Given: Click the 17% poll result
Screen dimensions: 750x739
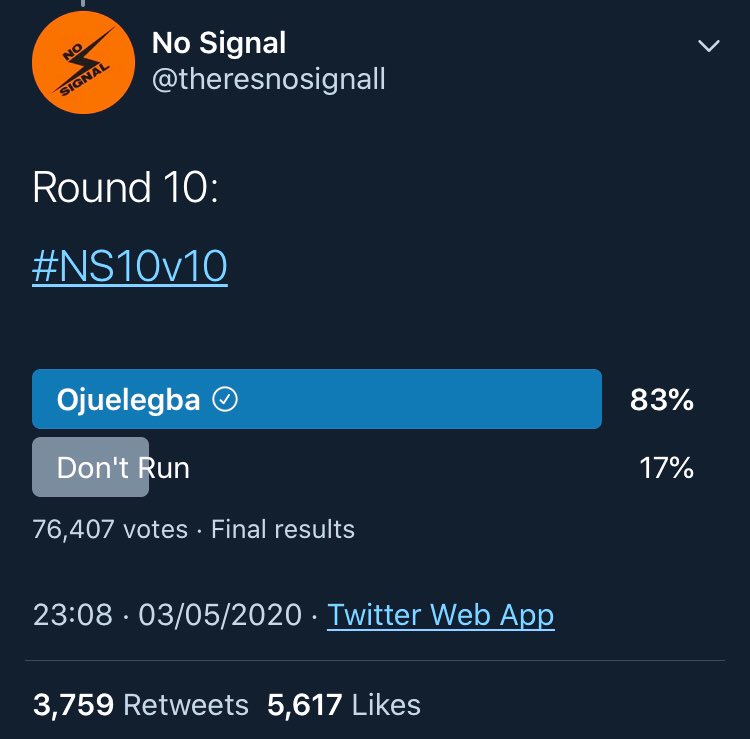Looking at the screenshot, I should pos(666,467).
